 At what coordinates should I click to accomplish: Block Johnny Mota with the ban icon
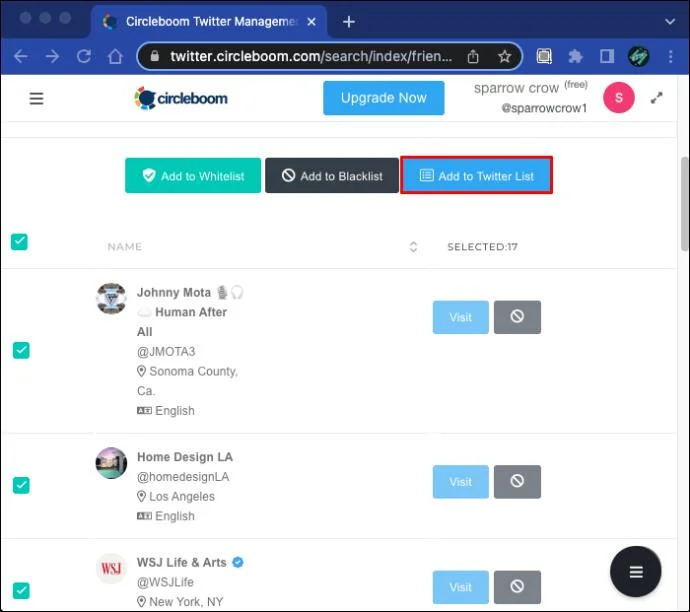(x=517, y=317)
